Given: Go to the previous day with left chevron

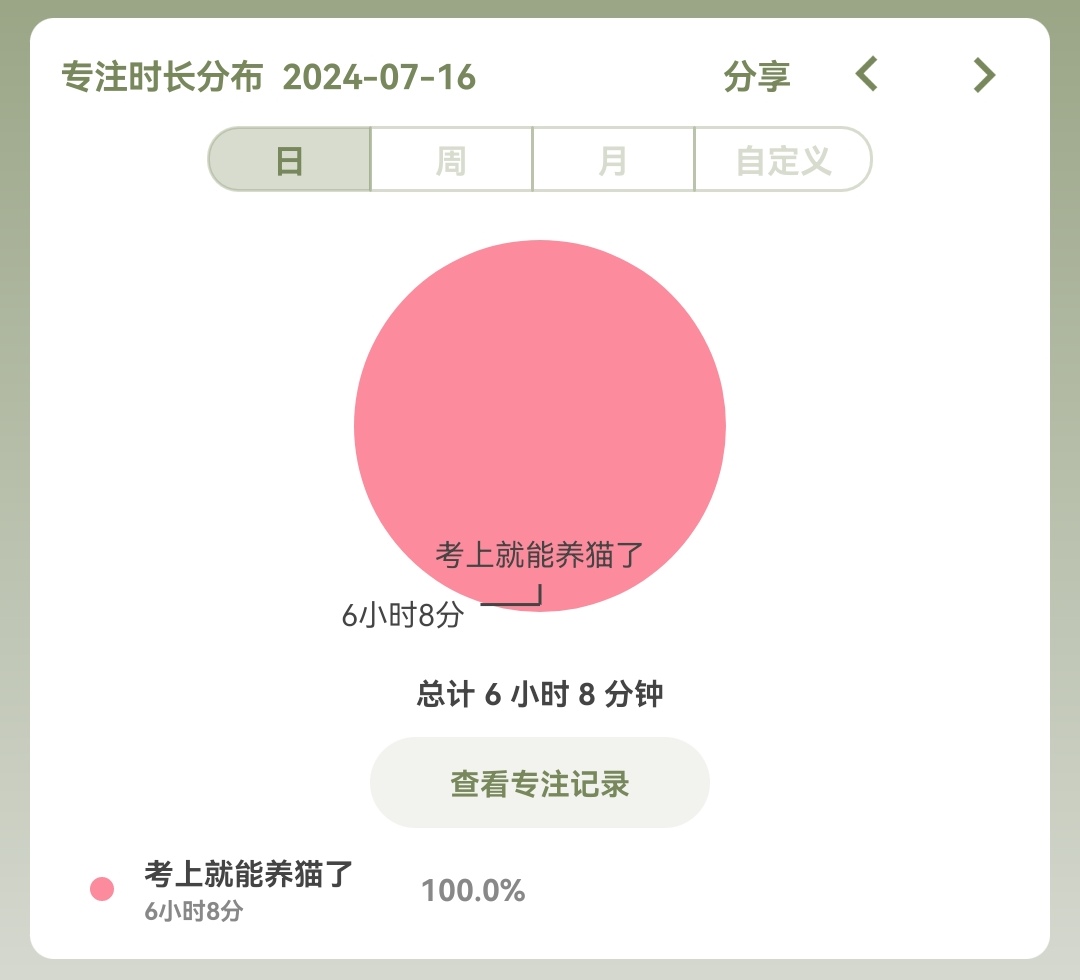Looking at the screenshot, I should tap(867, 75).
